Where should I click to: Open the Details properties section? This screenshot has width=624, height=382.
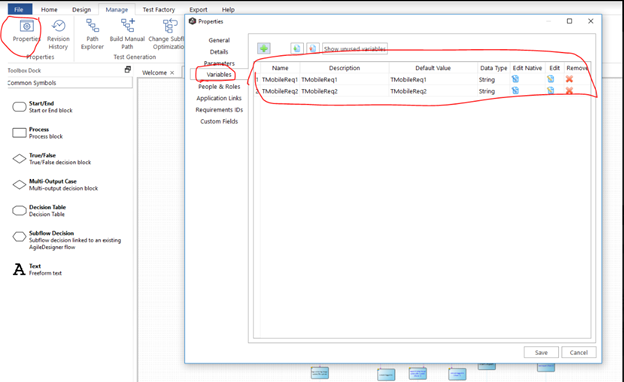pos(219,52)
